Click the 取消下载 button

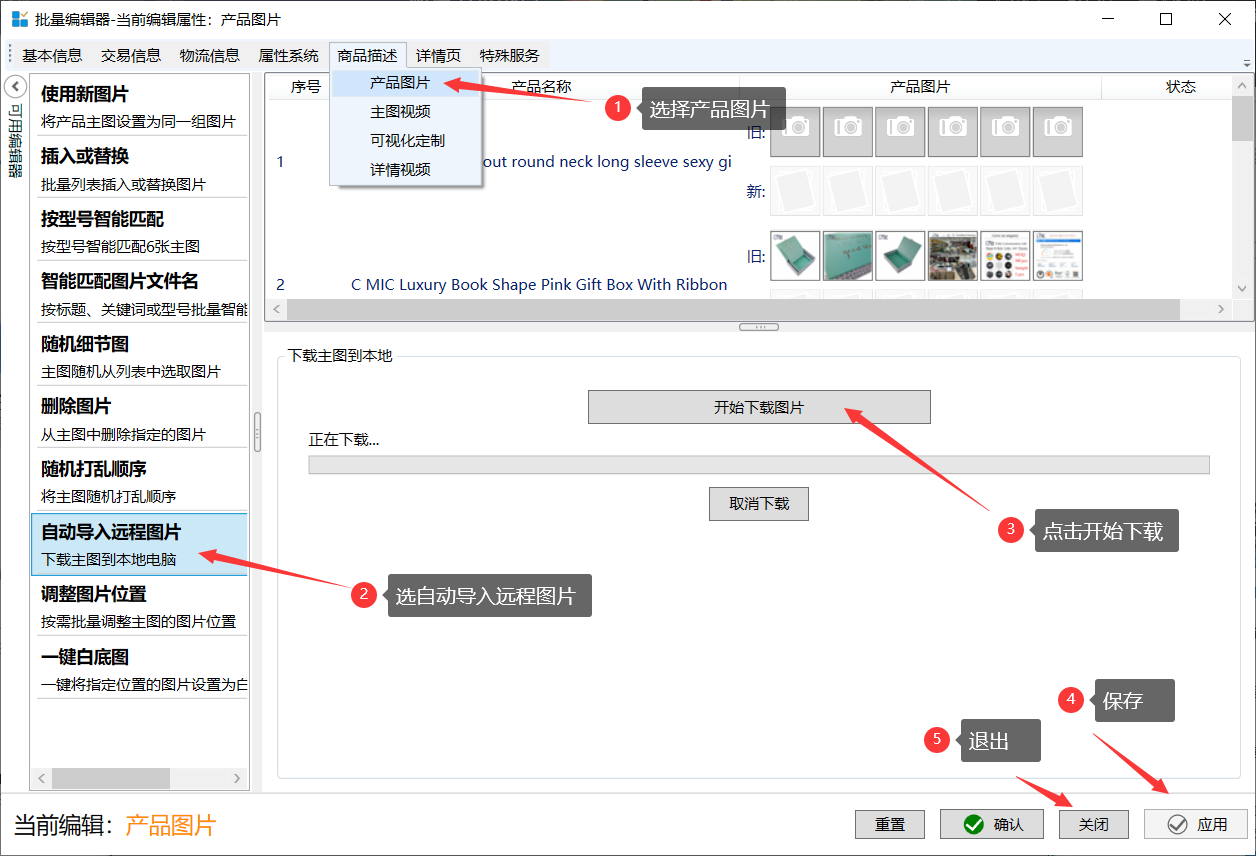point(758,504)
